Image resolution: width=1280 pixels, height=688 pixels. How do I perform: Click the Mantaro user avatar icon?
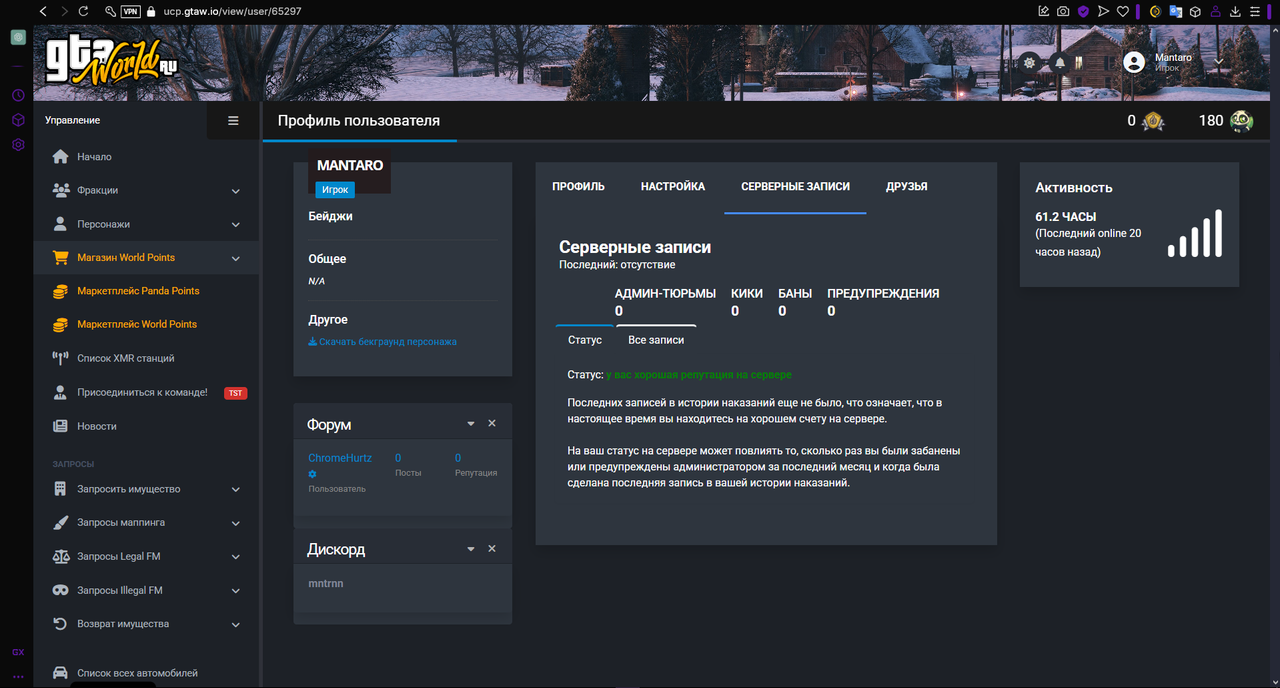pyautogui.click(x=1134, y=62)
